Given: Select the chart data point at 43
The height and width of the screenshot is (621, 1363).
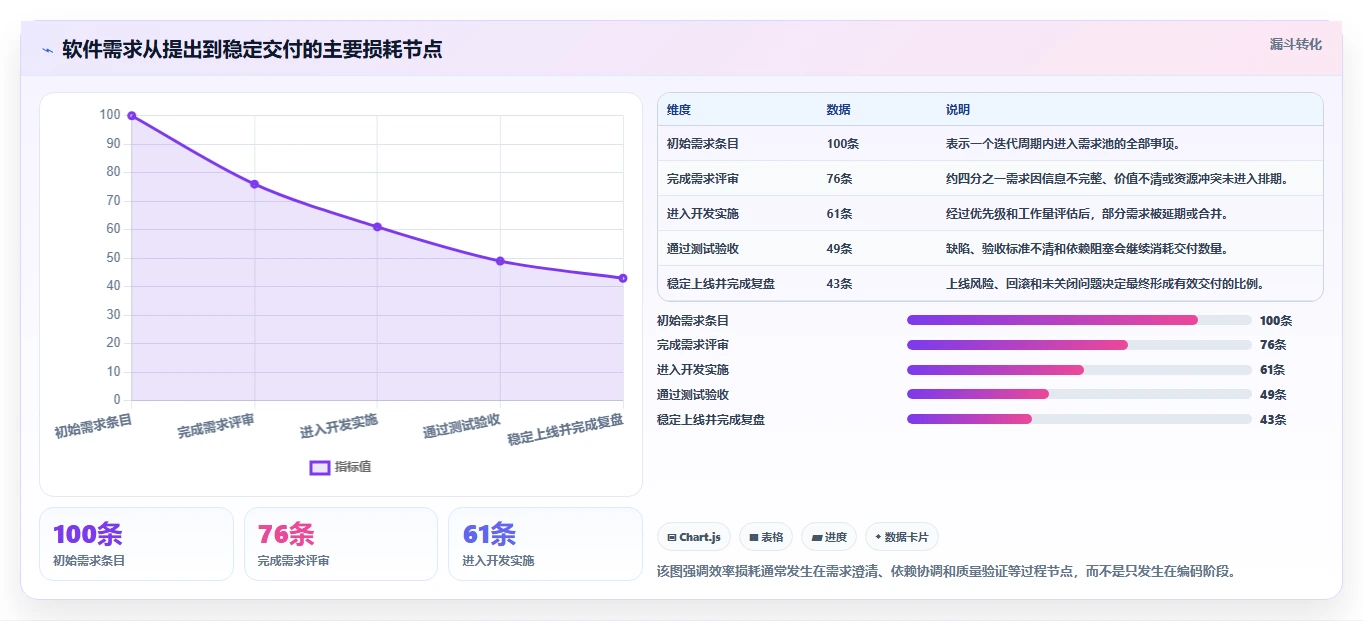Looking at the screenshot, I should 623,278.
